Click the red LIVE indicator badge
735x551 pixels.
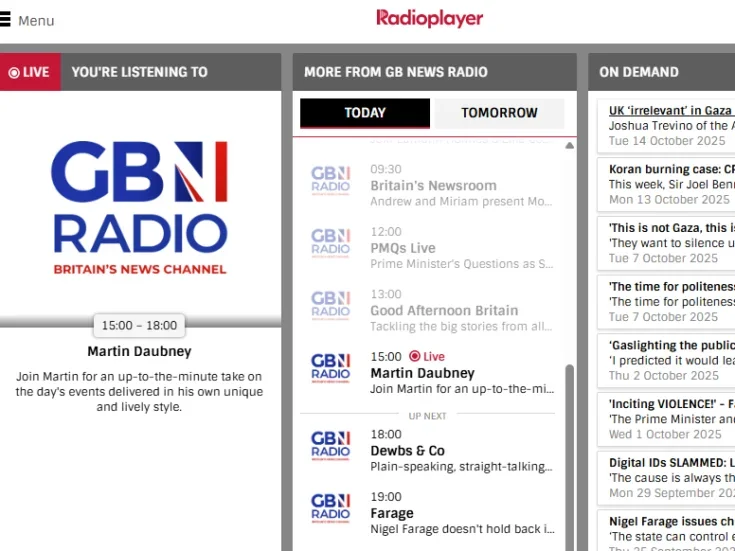pos(30,72)
